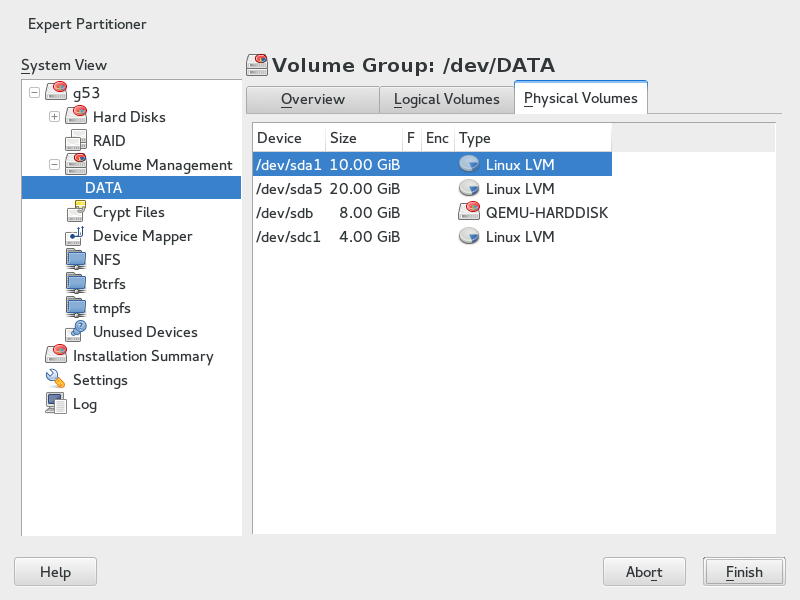Open Help for the partitioner
This screenshot has height=600, width=800.
(55, 572)
